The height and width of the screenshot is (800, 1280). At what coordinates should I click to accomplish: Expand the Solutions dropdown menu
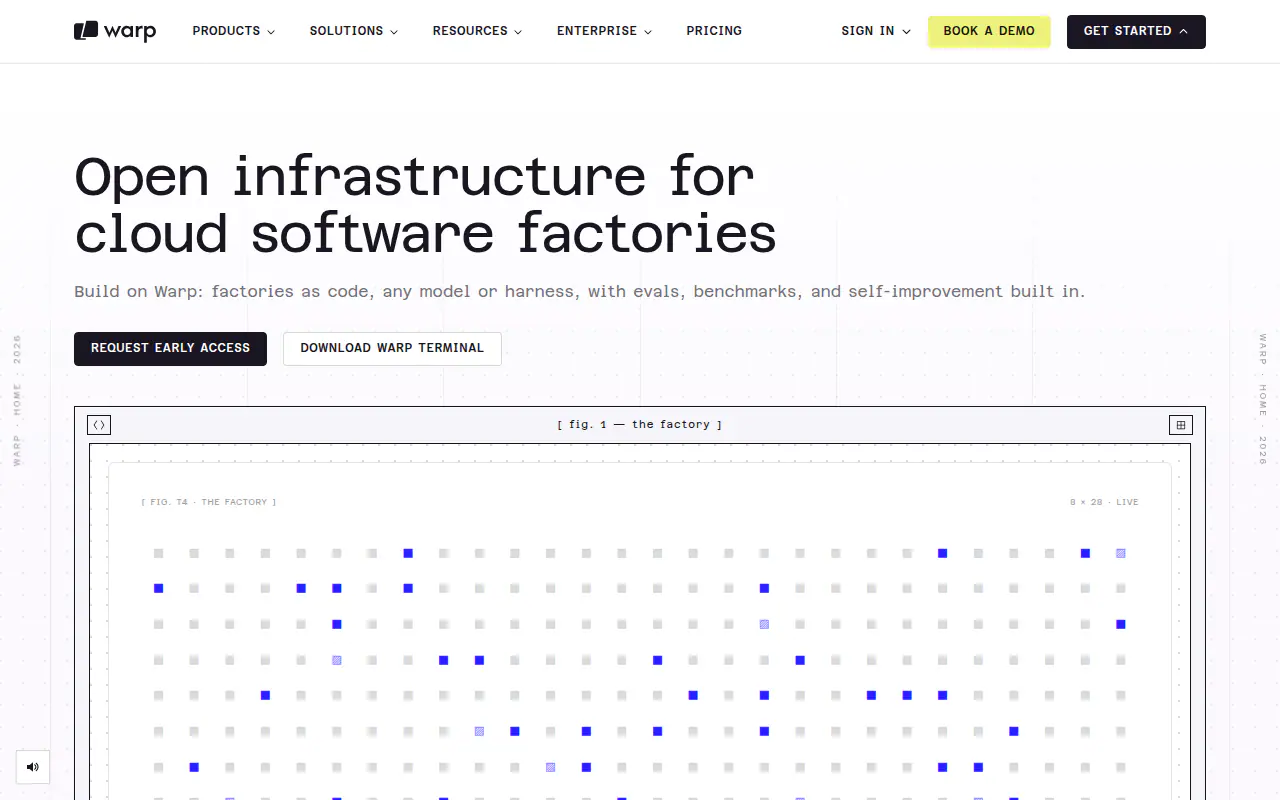353,31
